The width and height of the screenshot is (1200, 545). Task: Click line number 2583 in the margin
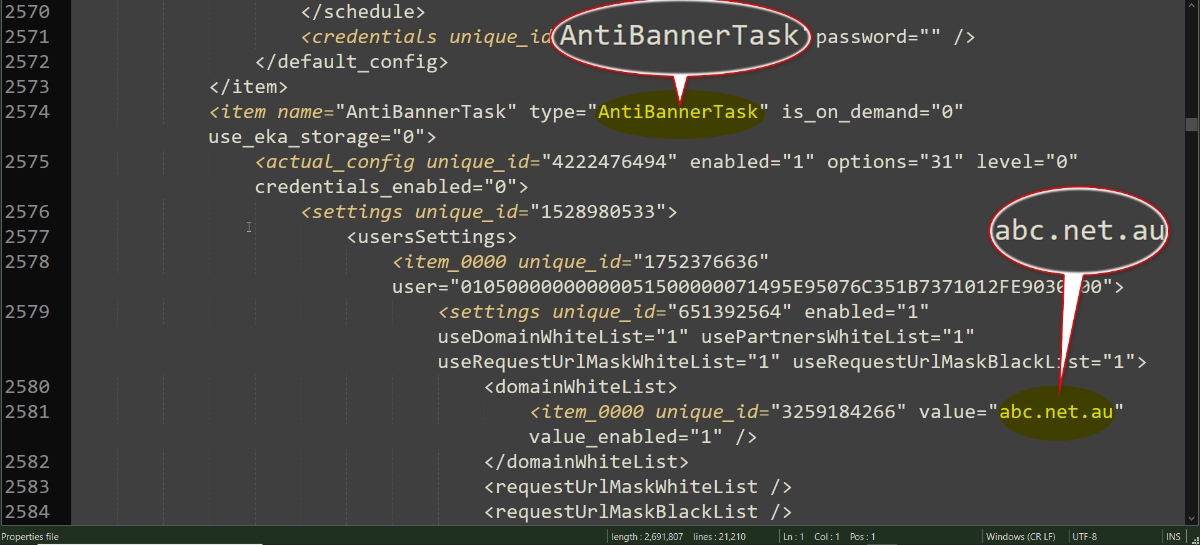27,487
